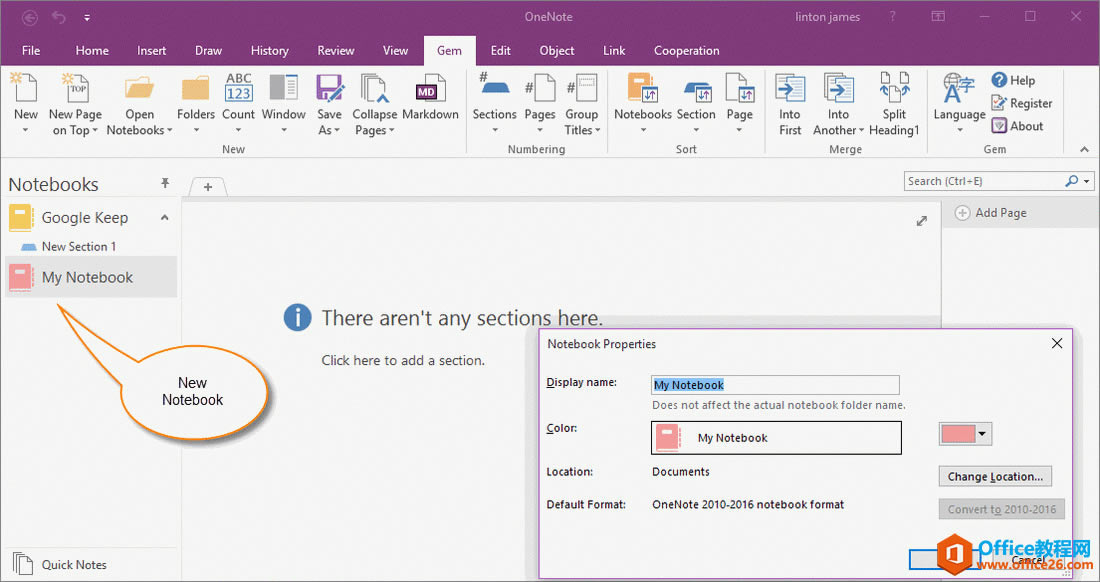
Task: Close the Notebook Properties dialog
Action: tap(1057, 343)
